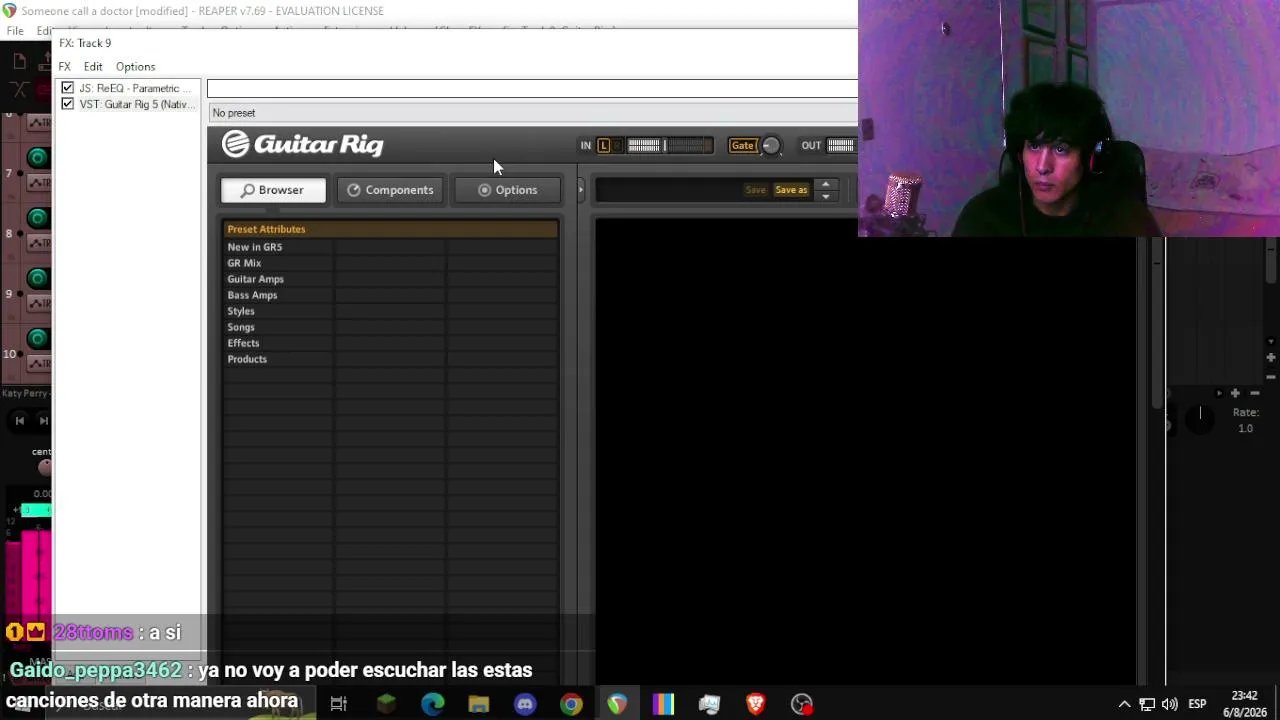The width and height of the screenshot is (1280, 720).
Task: Select 'Bass Amps' preset attribute
Action: point(252,295)
